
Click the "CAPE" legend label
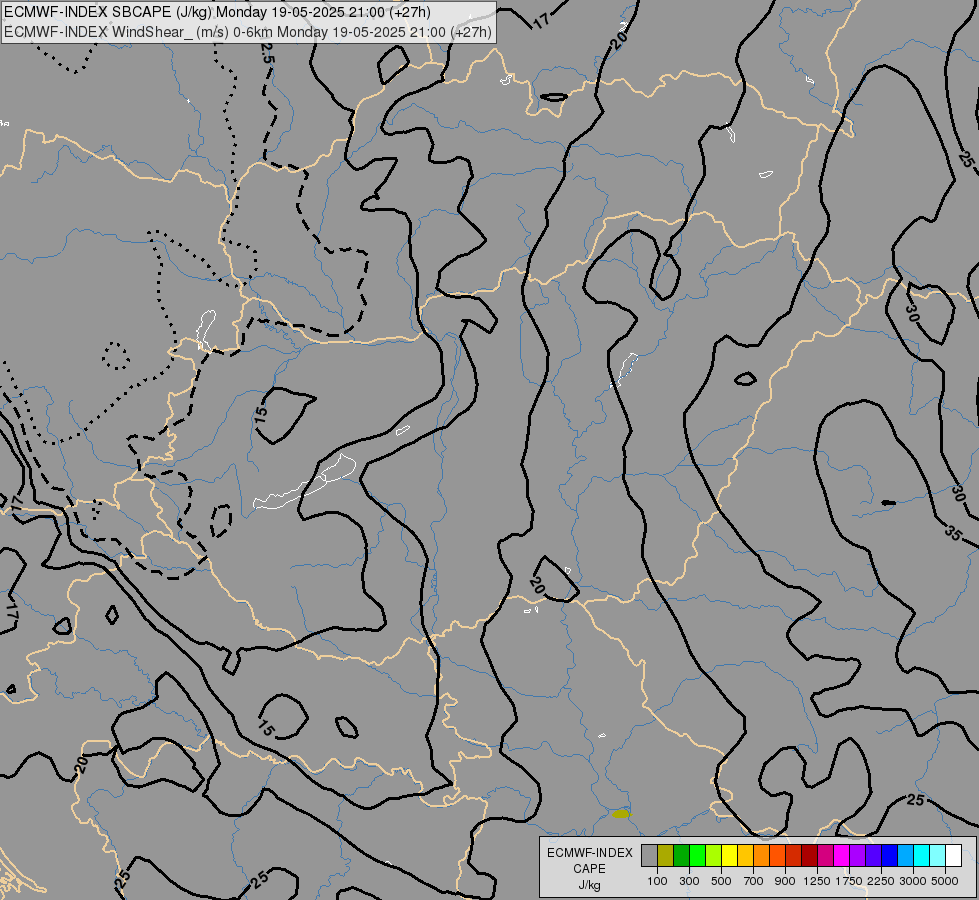click(589, 869)
